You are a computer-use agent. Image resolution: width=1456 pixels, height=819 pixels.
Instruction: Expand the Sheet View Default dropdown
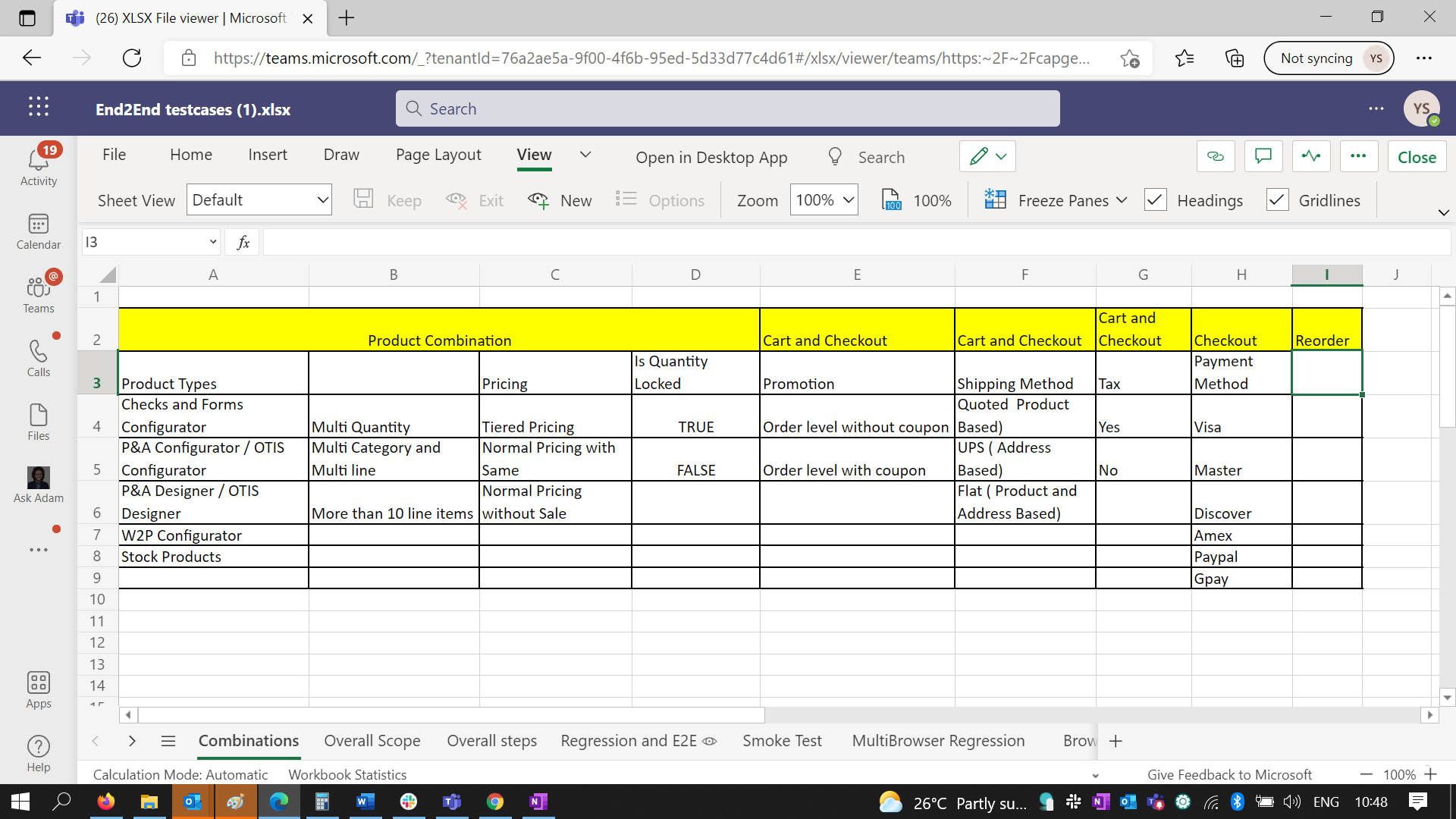click(x=259, y=200)
